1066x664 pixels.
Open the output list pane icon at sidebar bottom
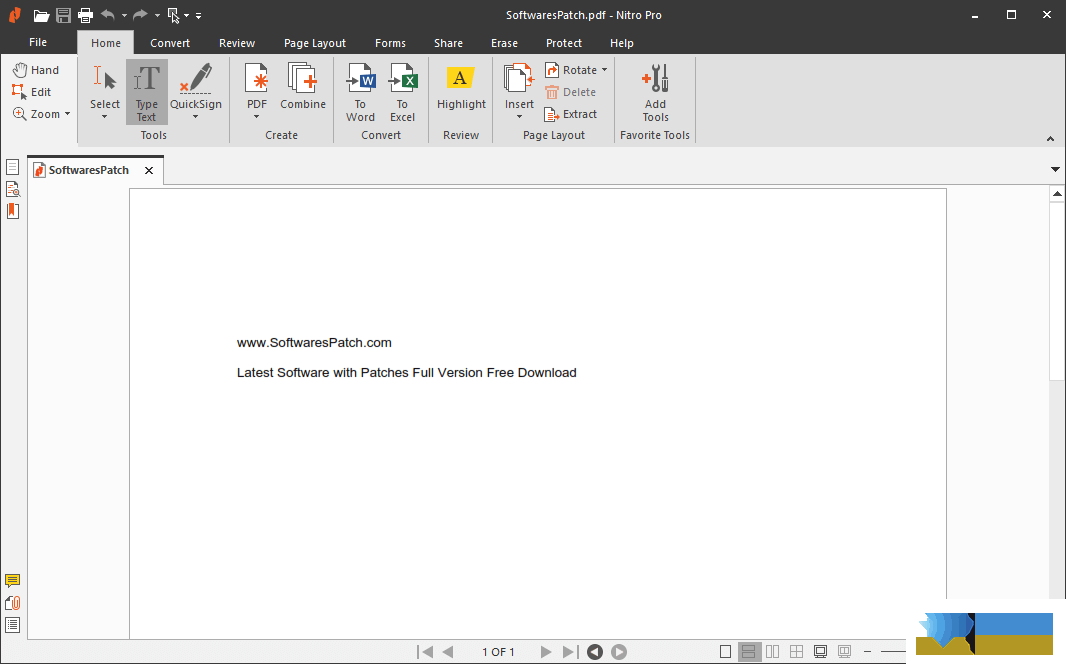coord(12,625)
